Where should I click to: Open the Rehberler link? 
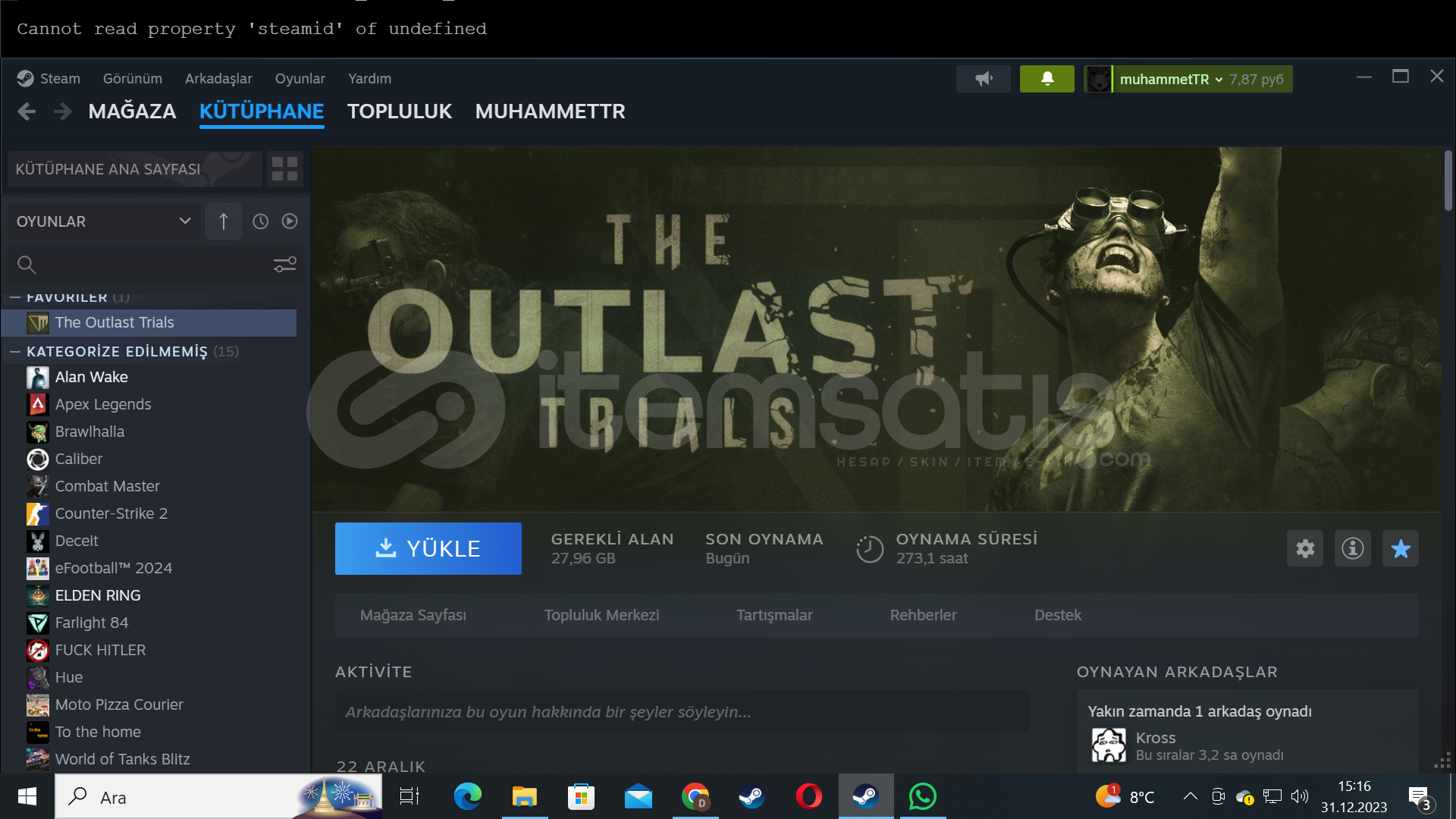coord(923,615)
